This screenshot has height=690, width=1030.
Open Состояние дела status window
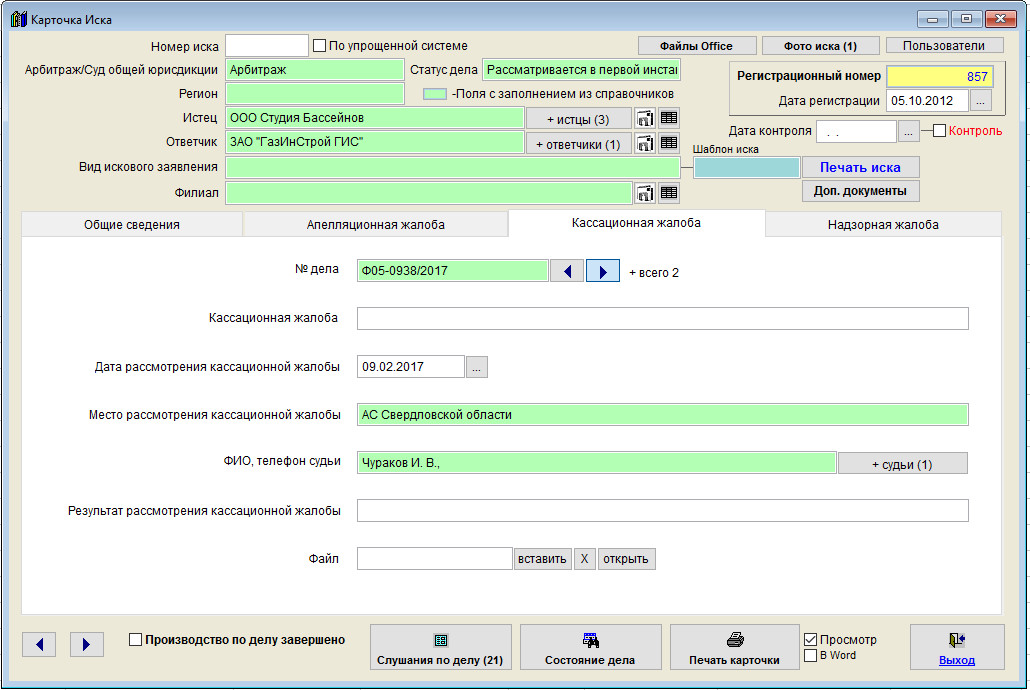(590, 648)
